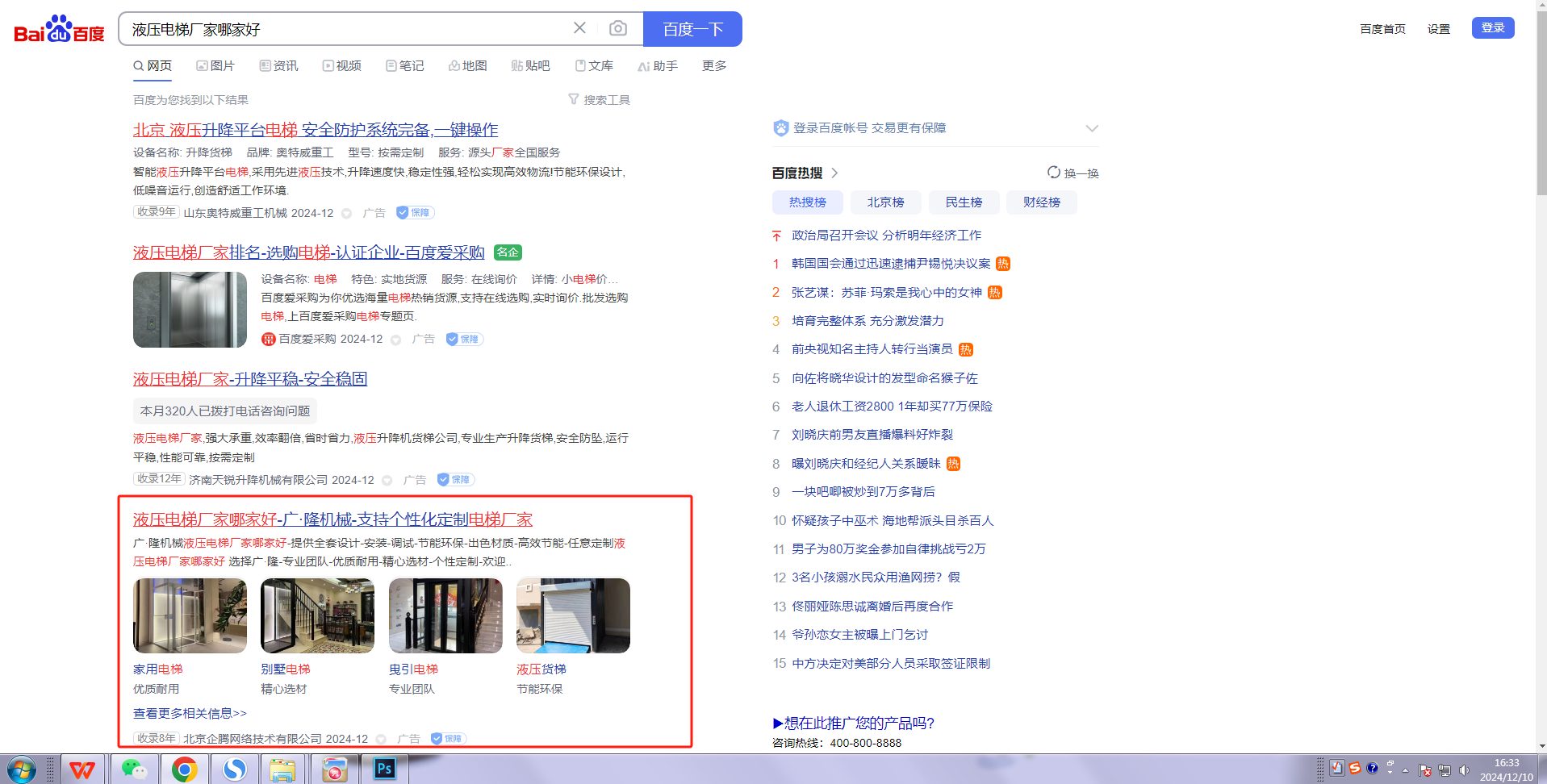Viewport: 1547px width, 784px height.
Task: Expand the 登录百度帐号 security panel
Action: pyautogui.click(x=1091, y=128)
